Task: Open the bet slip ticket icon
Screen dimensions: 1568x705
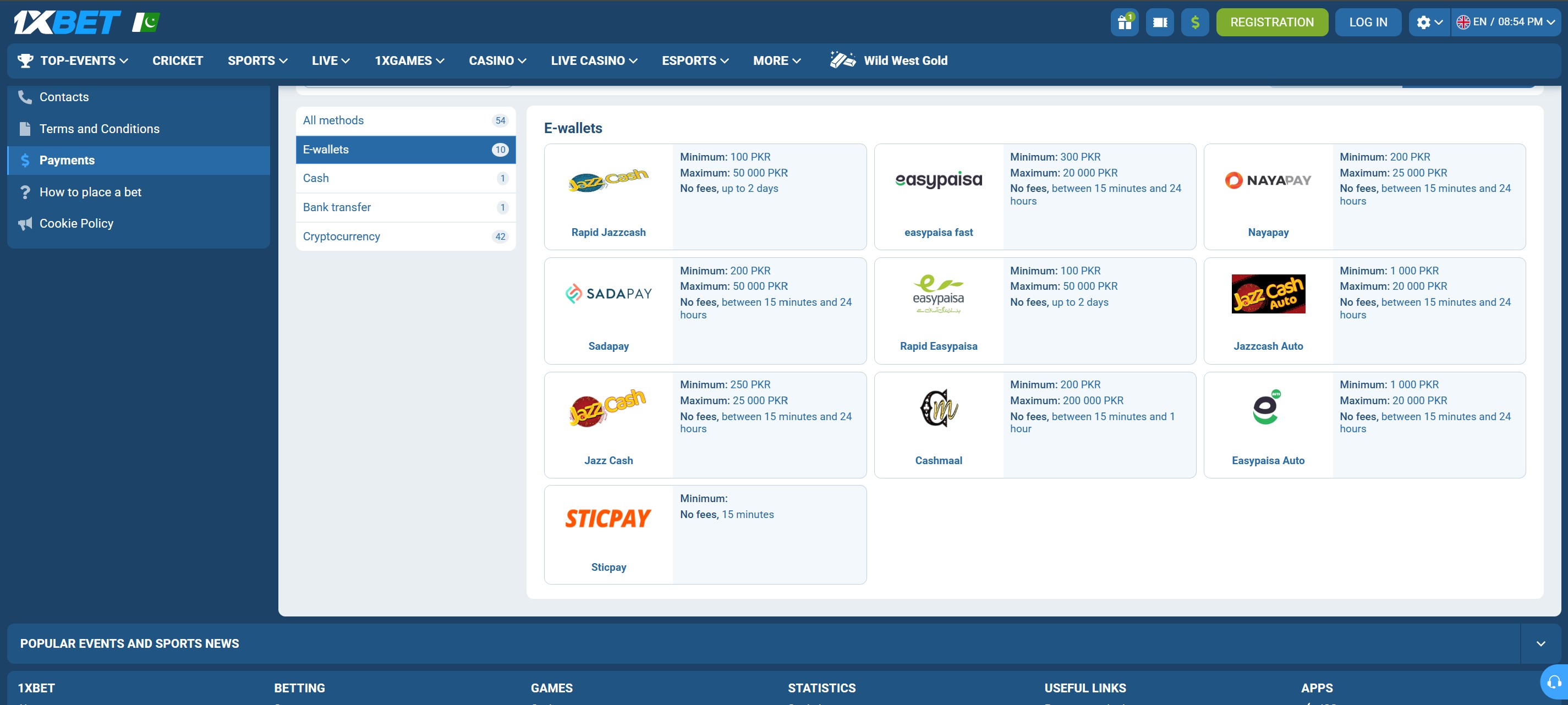Action: click(1160, 23)
